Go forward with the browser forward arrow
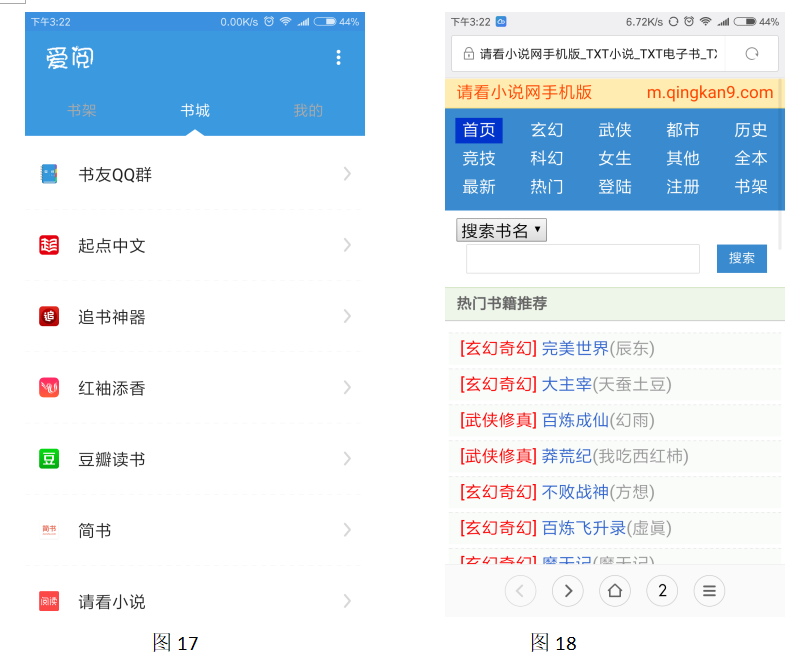This screenshot has width=801, height=654. click(x=568, y=591)
